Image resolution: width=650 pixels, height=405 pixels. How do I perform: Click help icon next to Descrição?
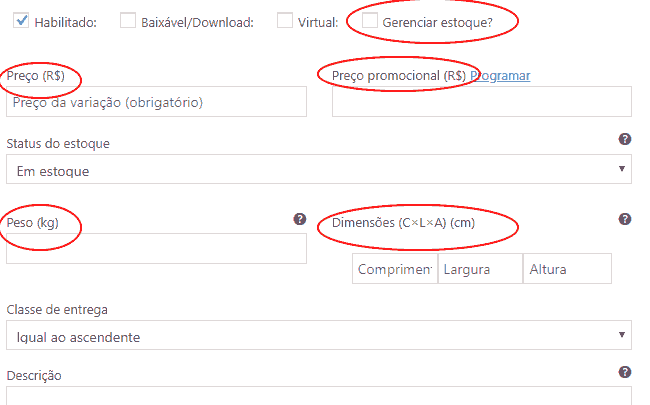point(625,372)
